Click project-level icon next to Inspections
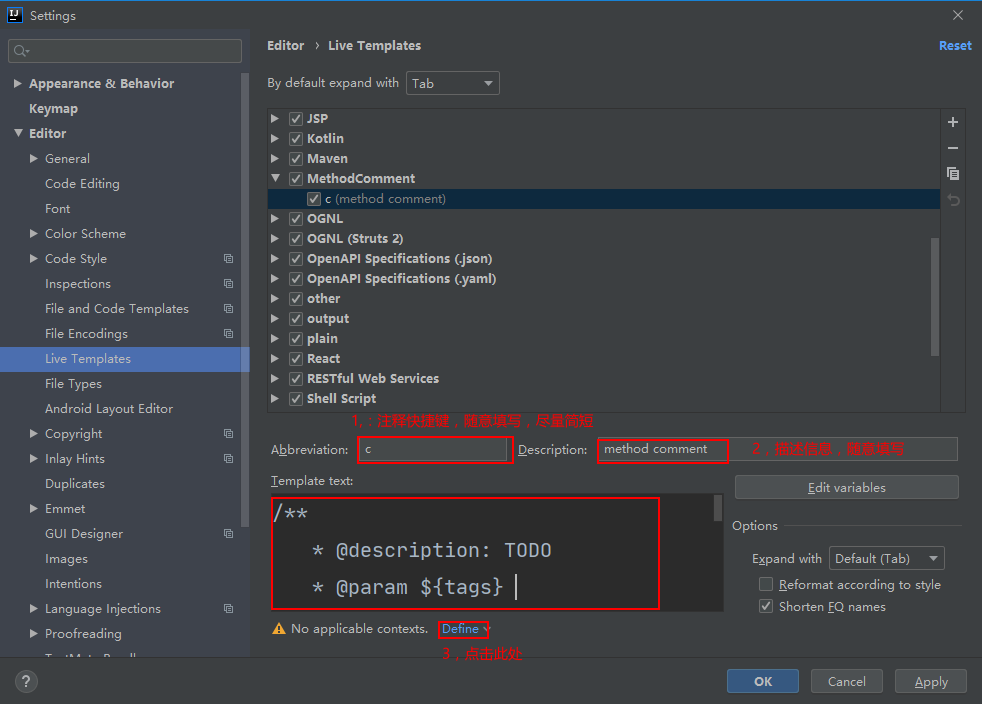The width and height of the screenshot is (982, 704). point(229,284)
